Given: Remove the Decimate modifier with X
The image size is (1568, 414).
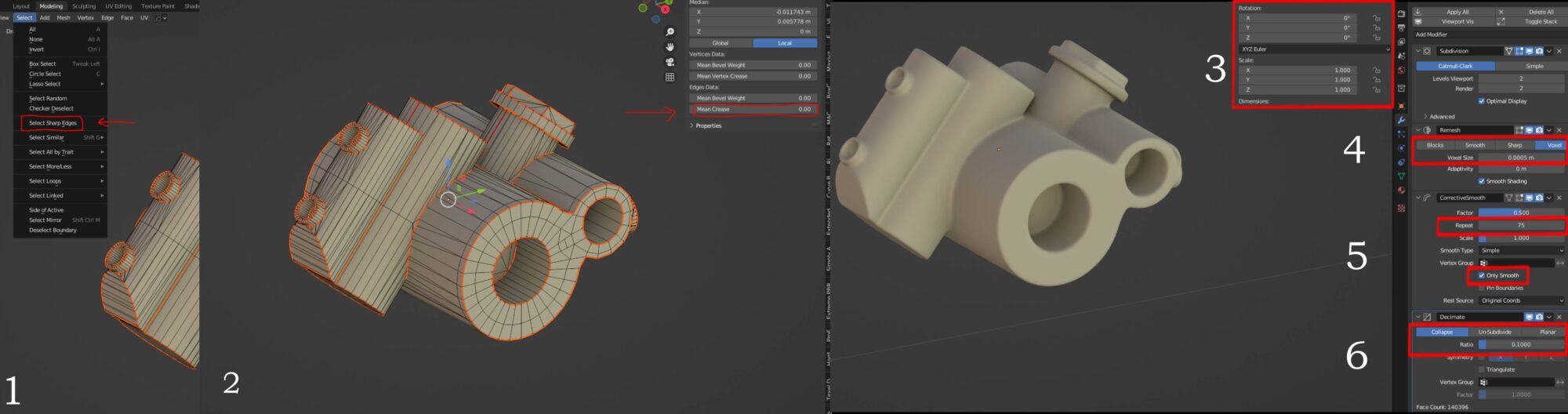Looking at the screenshot, I should coord(1559,317).
